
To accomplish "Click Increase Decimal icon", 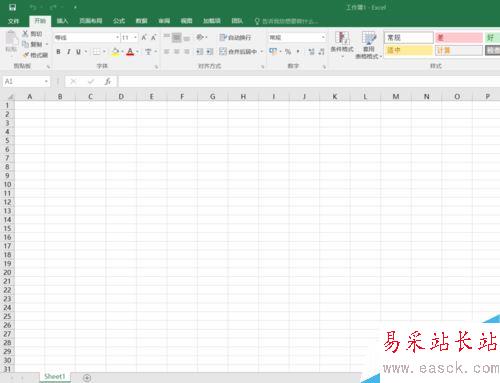I will 311,52.
